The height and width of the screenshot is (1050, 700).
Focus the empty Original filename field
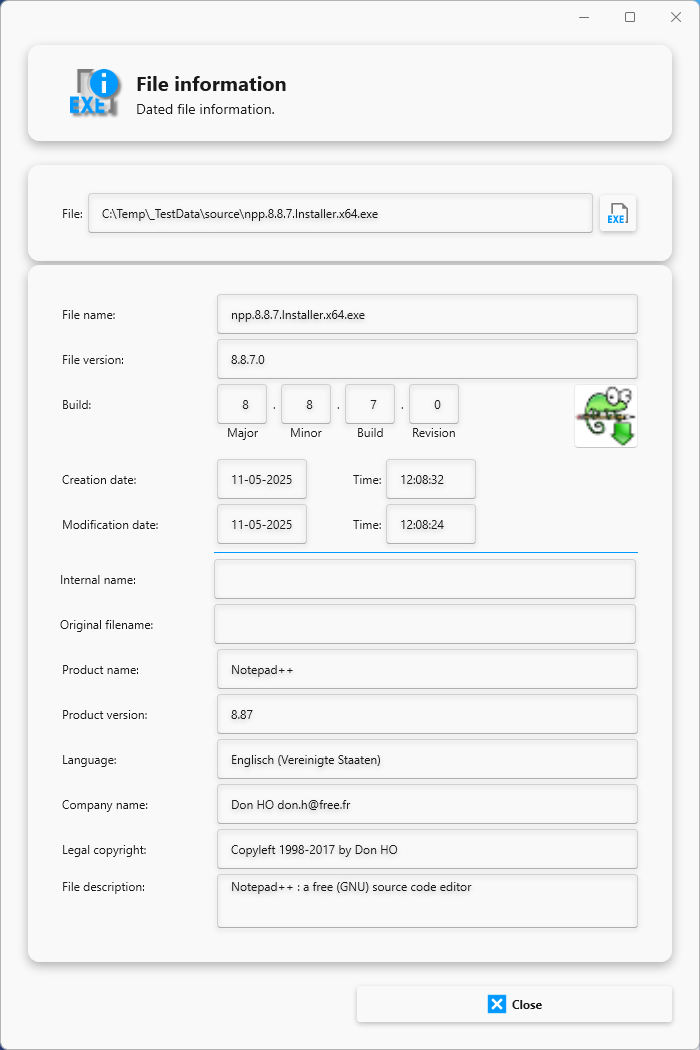[425, 624]
